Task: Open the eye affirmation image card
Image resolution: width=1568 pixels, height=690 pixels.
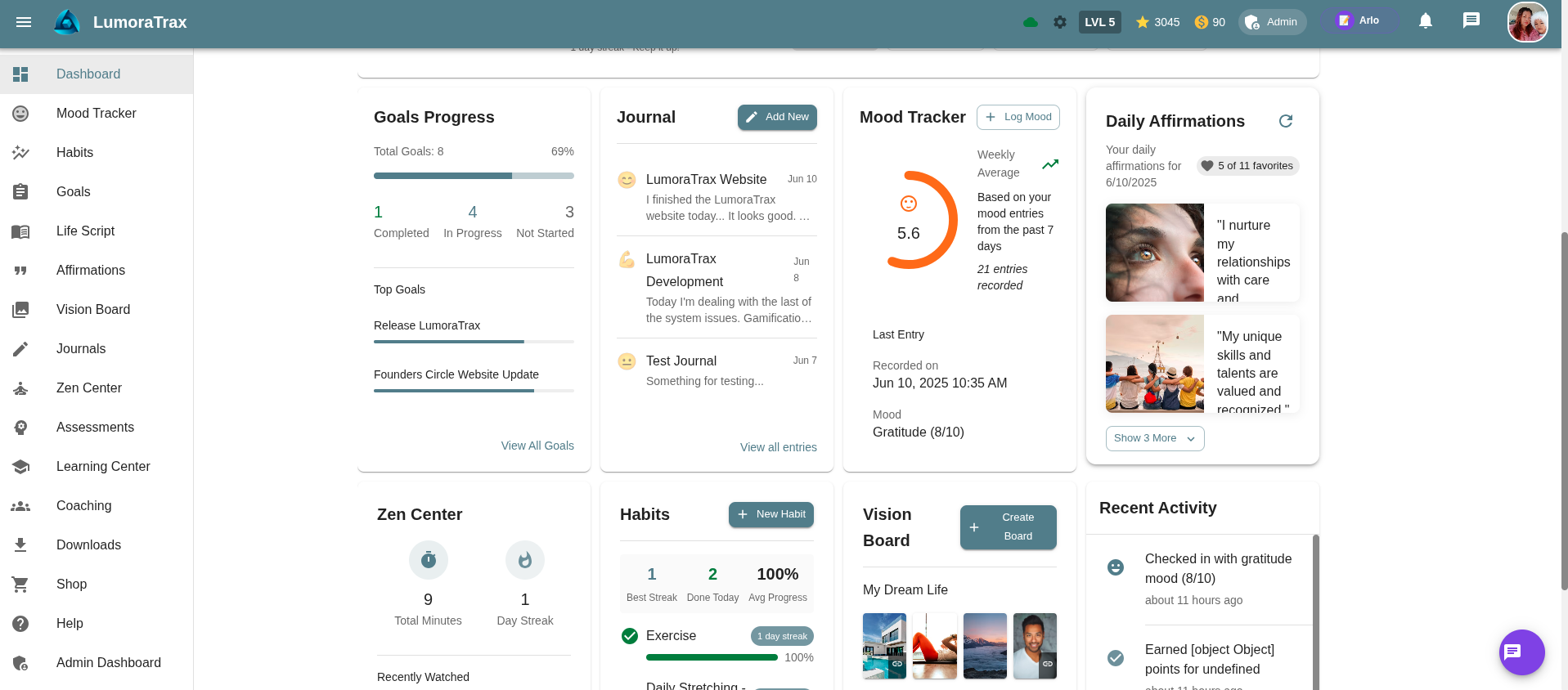Action: click(x=1155, y=253)
